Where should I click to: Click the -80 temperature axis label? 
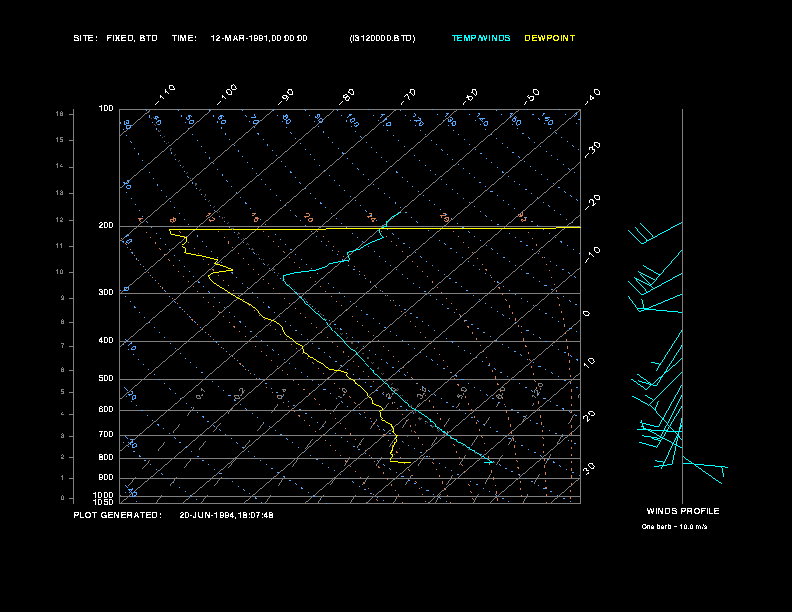[x=347, y=97]
